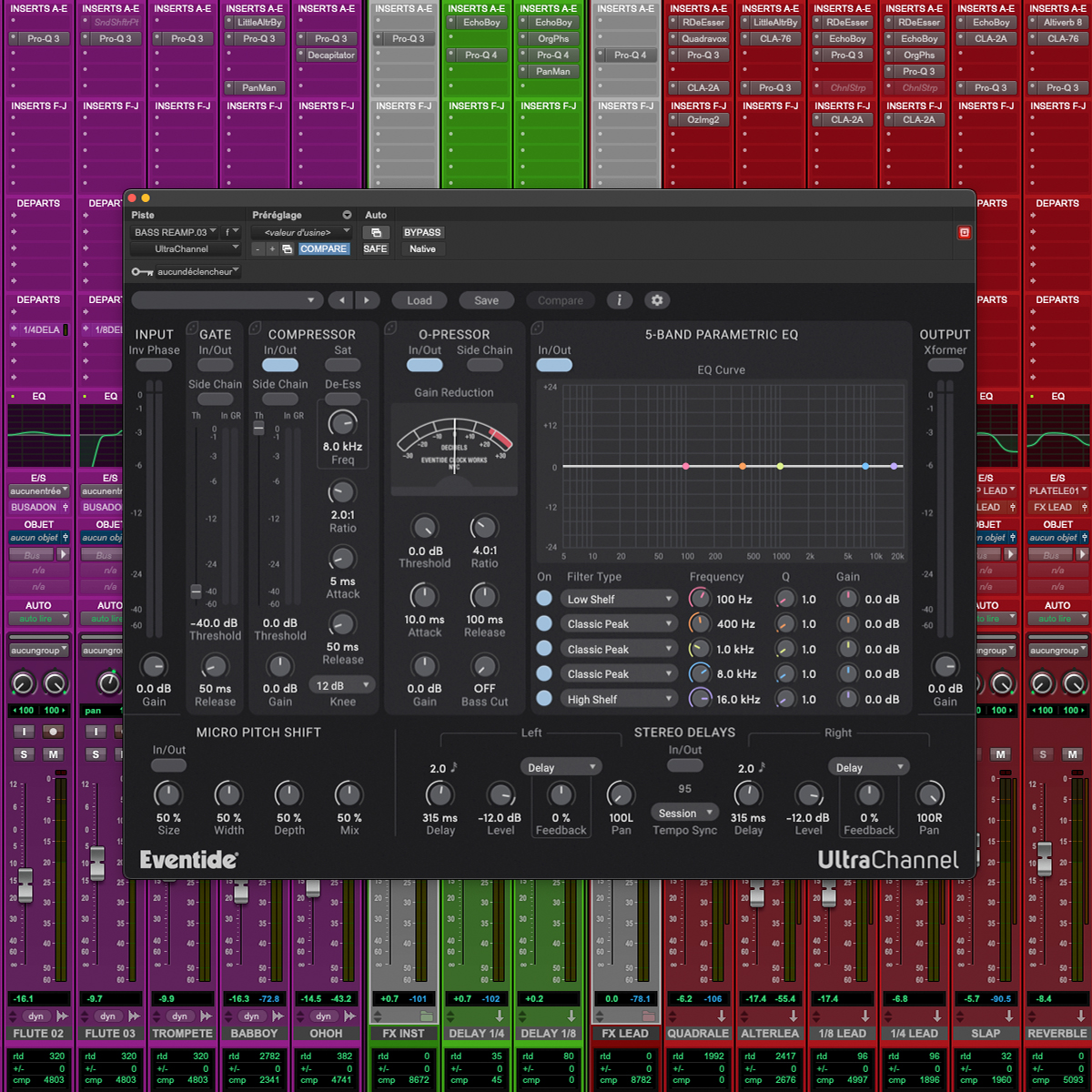
Task: Toggle Output Xformer switch
Action: tap(945, 366)
